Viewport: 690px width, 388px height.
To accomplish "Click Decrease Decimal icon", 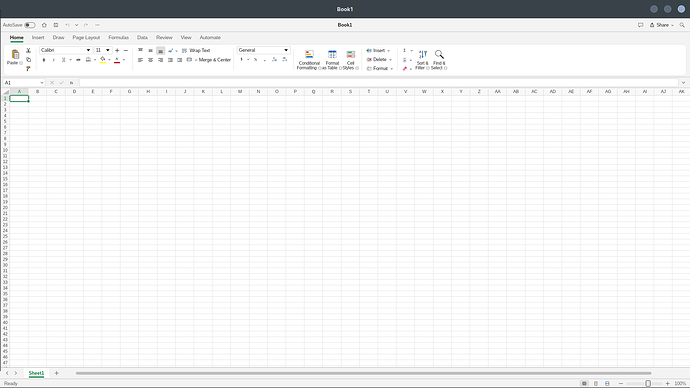I will click(x=285, y=60).
